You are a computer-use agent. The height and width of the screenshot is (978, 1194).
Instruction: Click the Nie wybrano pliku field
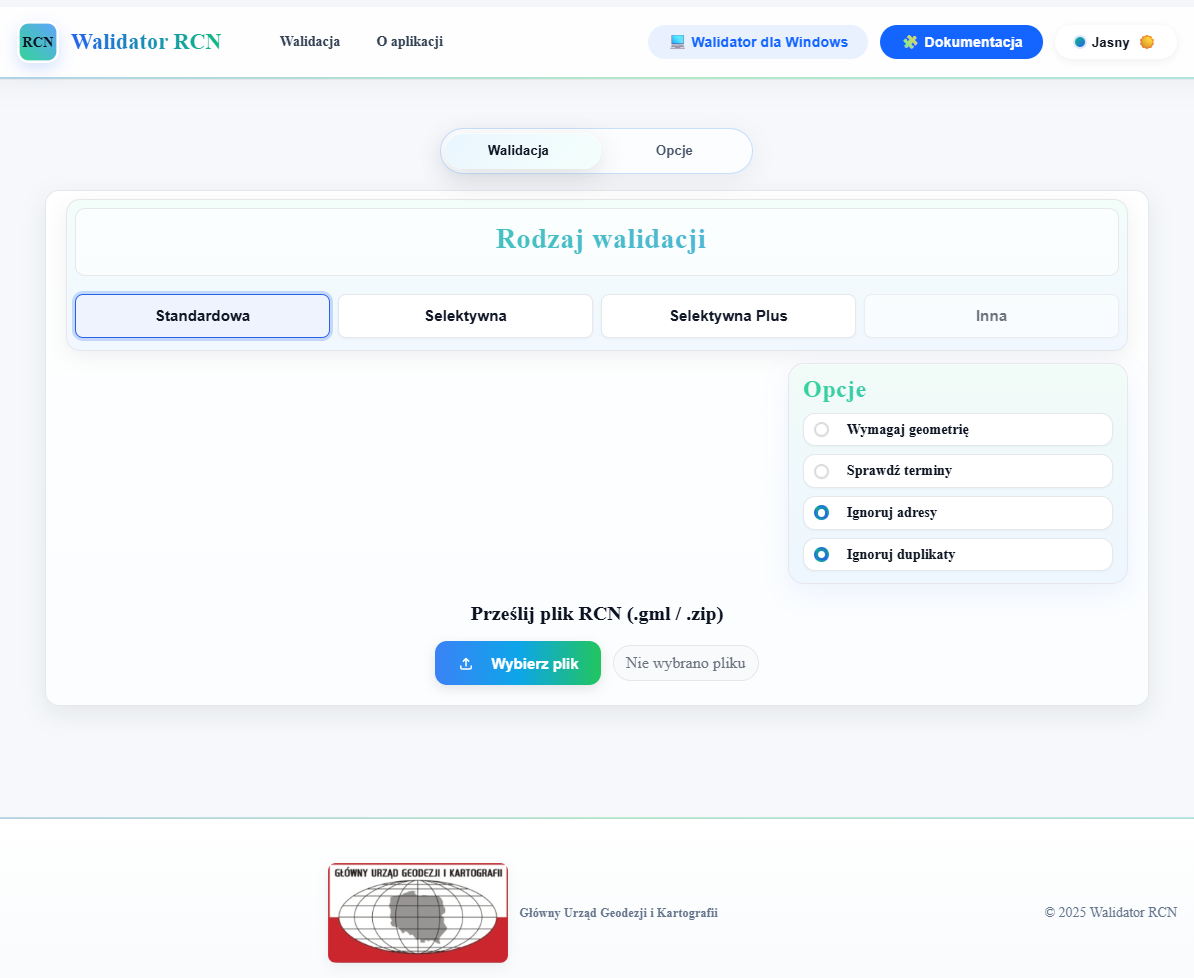pos(686,663)
